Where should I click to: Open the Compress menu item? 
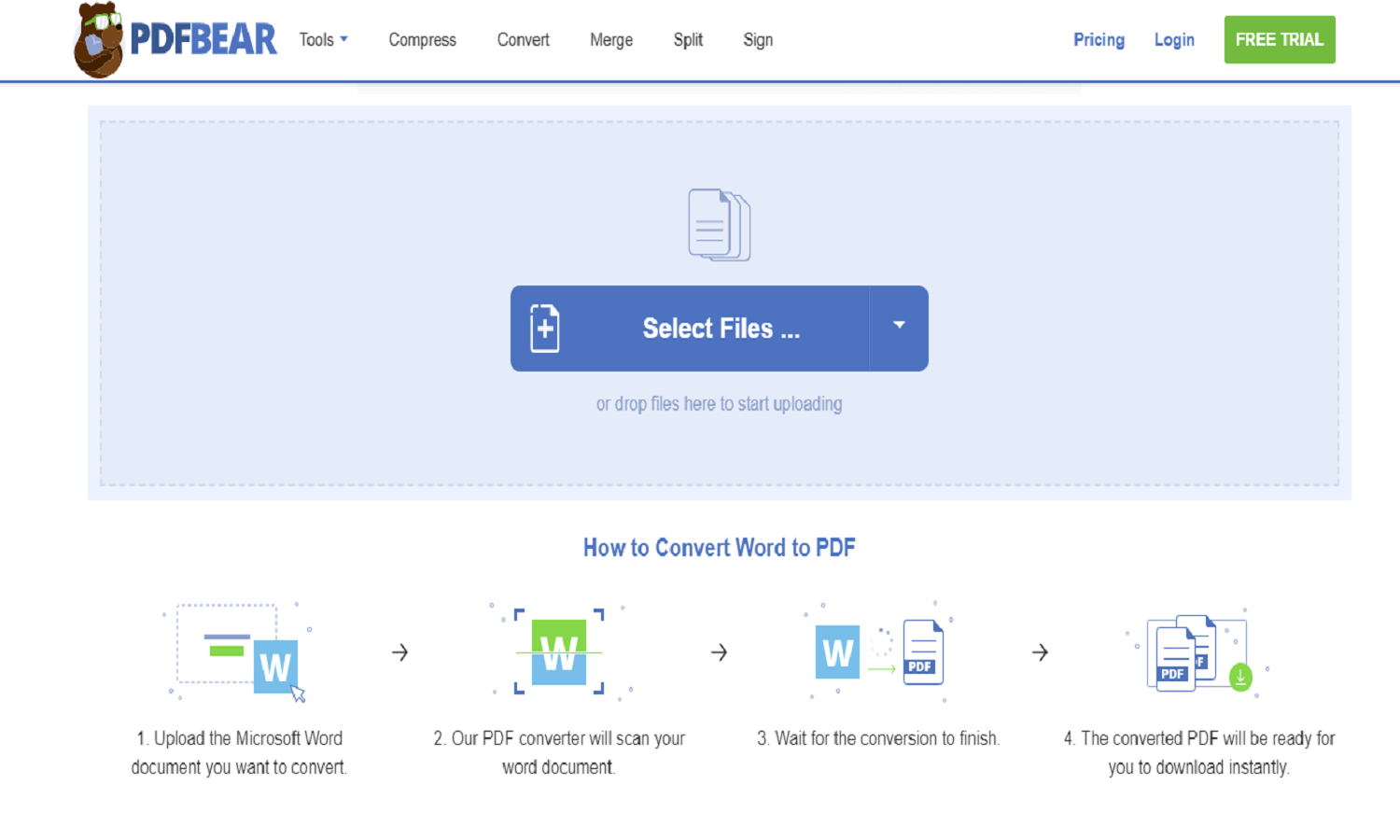point(422,39)
